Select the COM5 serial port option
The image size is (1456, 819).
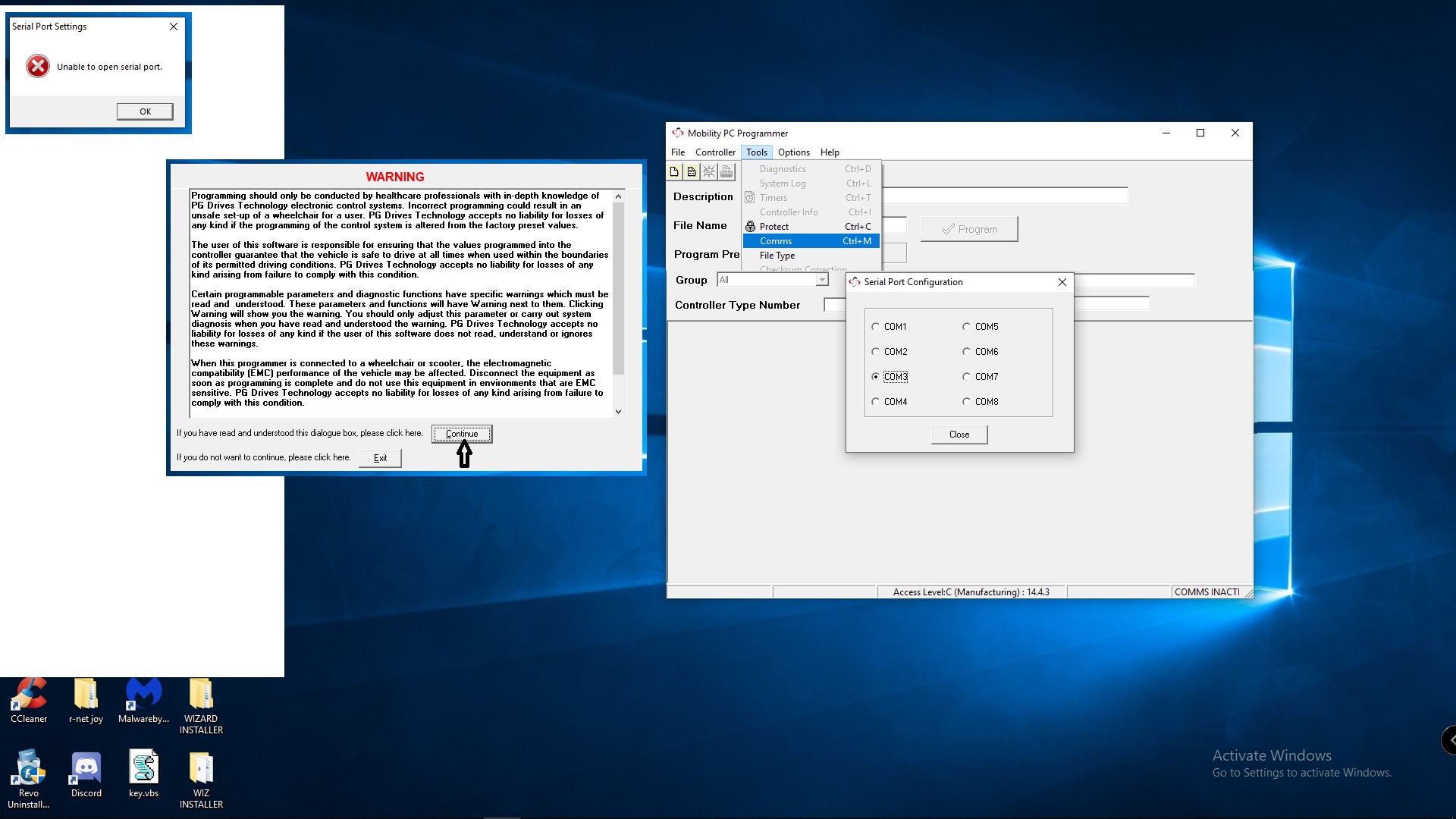click(x=967, y=327)
